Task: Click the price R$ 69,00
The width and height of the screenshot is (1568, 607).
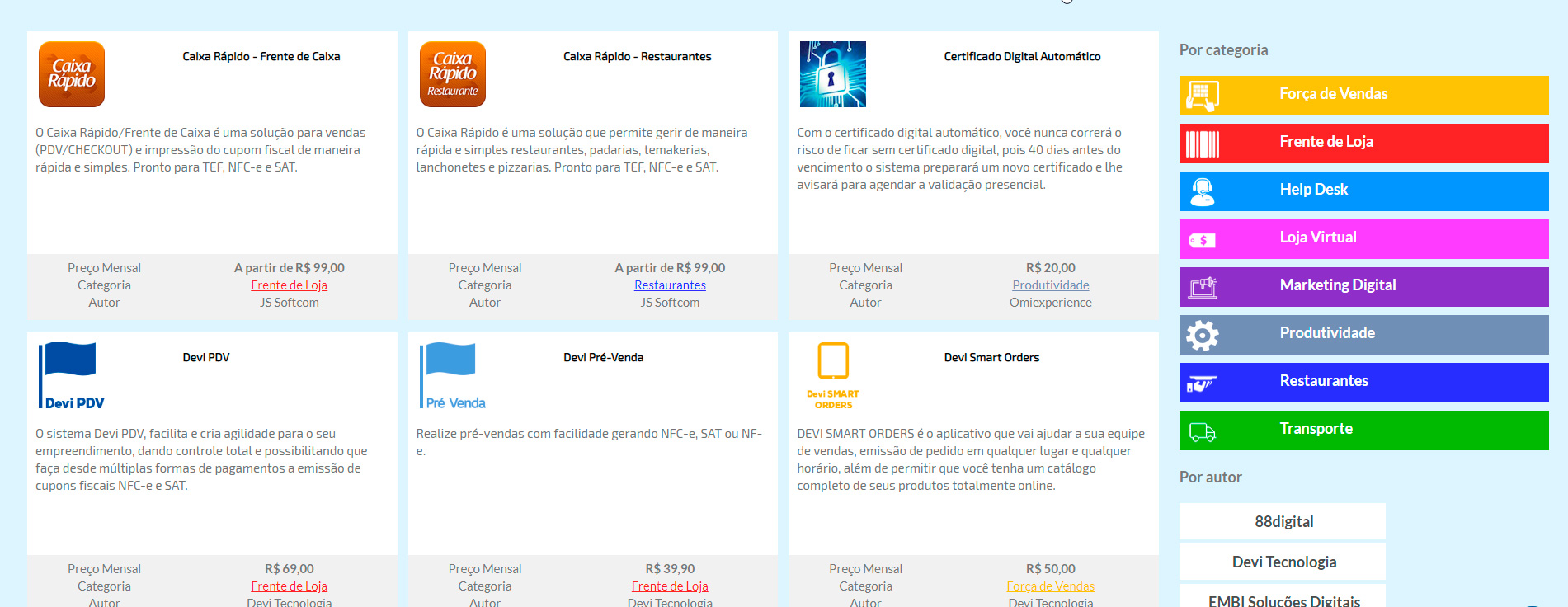Action: click(x=290, y=569)
